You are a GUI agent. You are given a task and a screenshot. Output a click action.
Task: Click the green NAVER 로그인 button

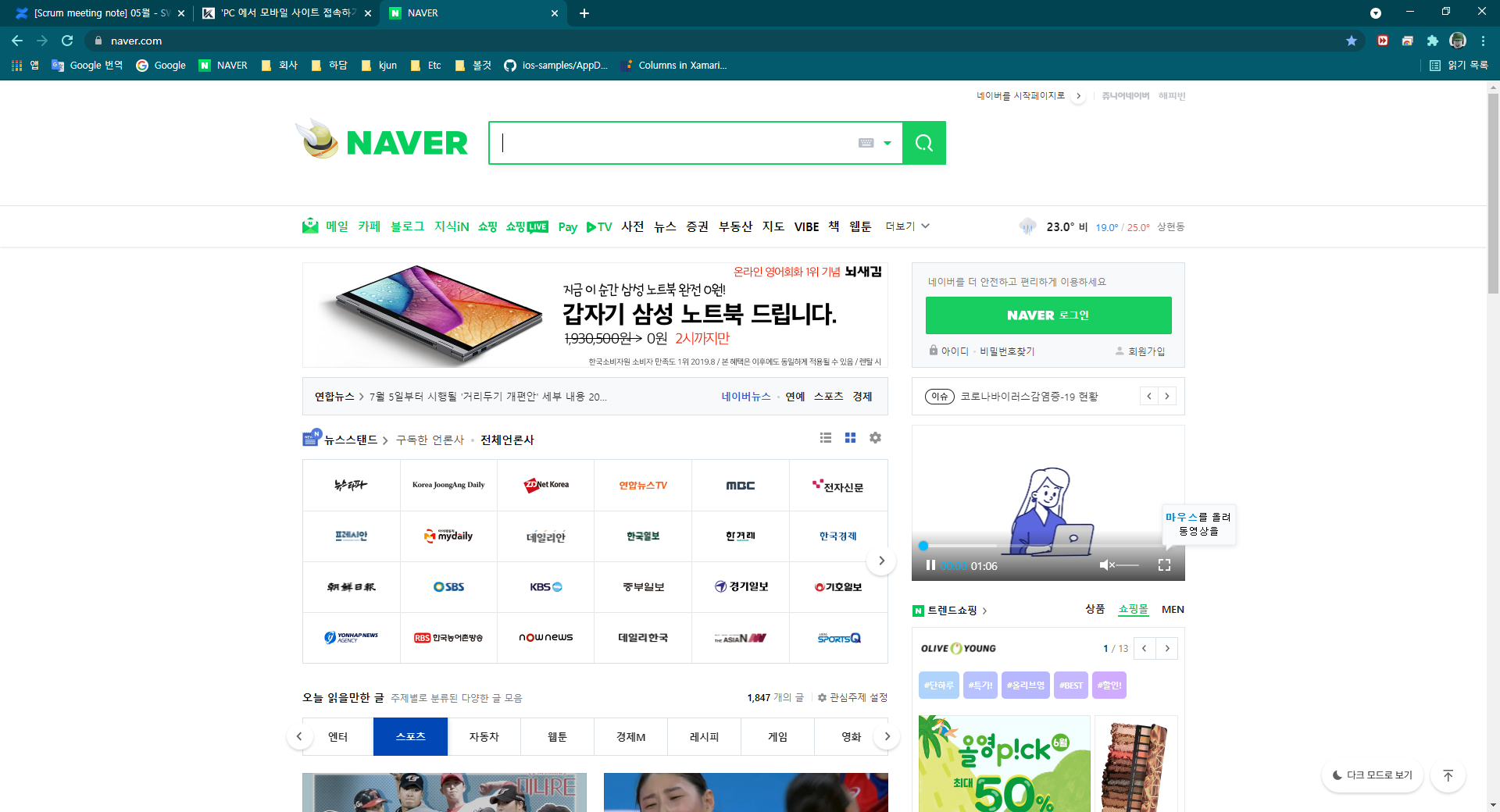(x=1048, y=315)
